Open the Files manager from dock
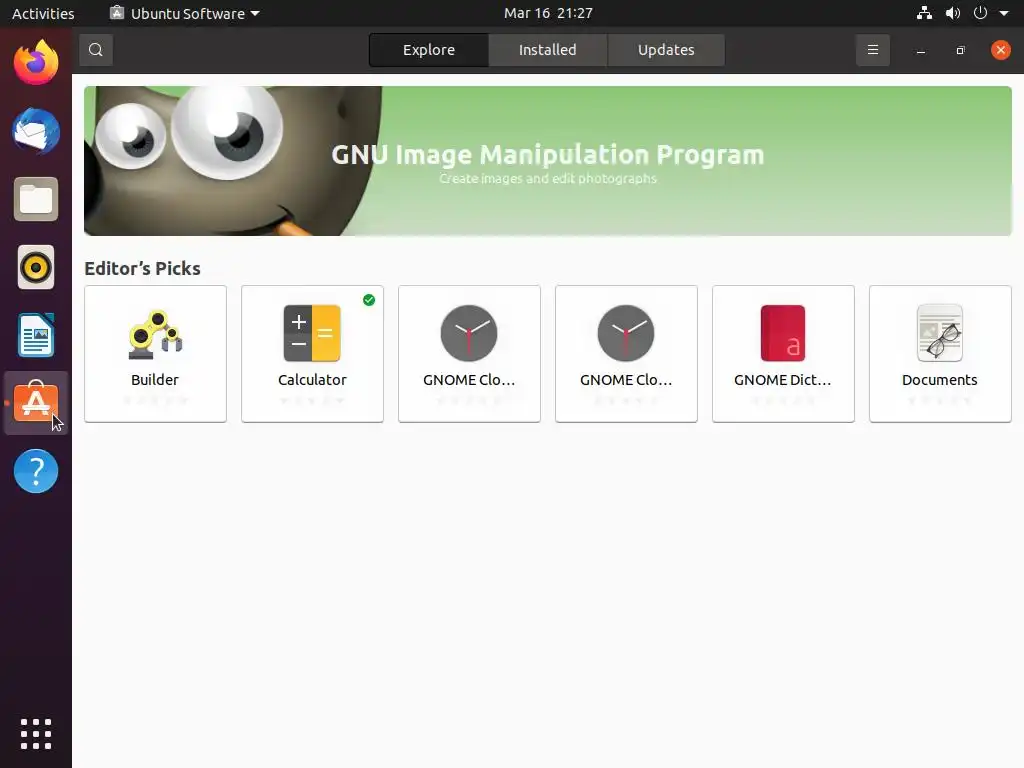 [x=36, y=199]
